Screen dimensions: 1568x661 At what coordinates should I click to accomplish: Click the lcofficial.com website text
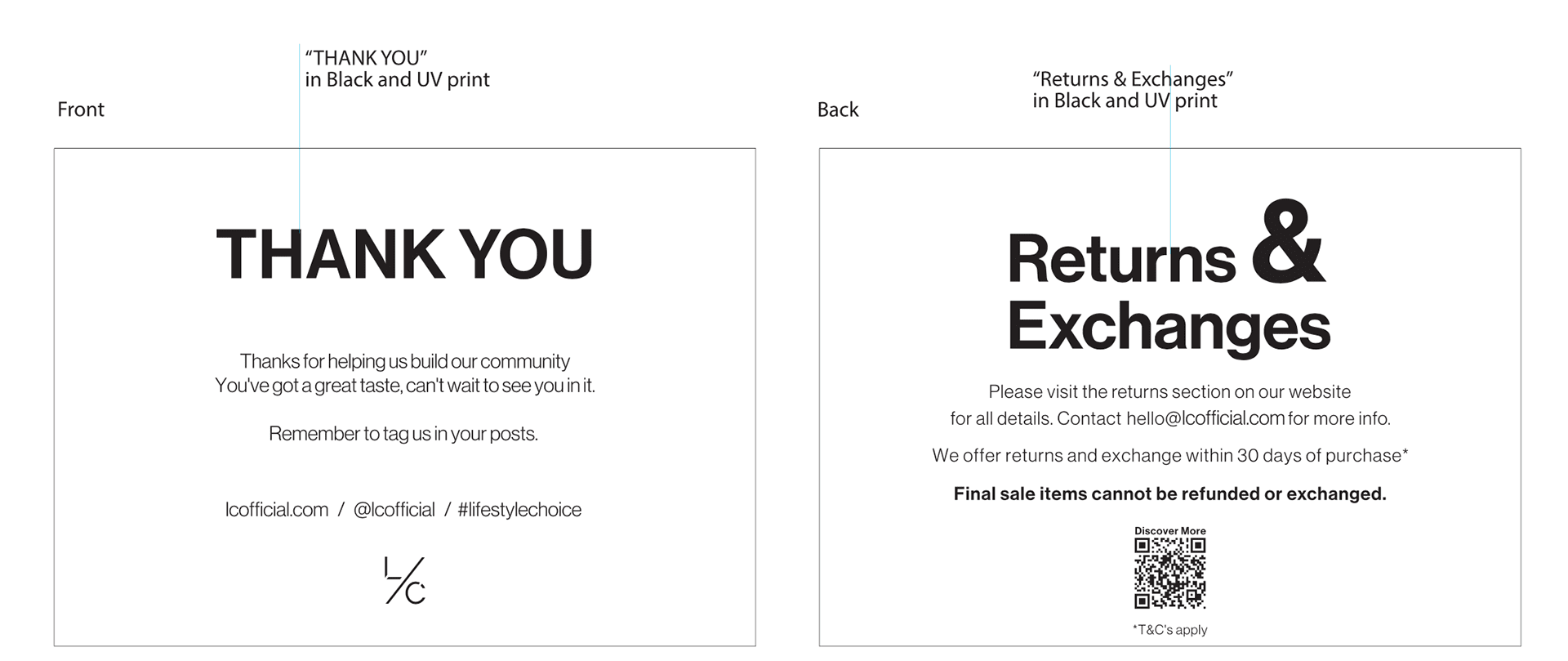277,510
